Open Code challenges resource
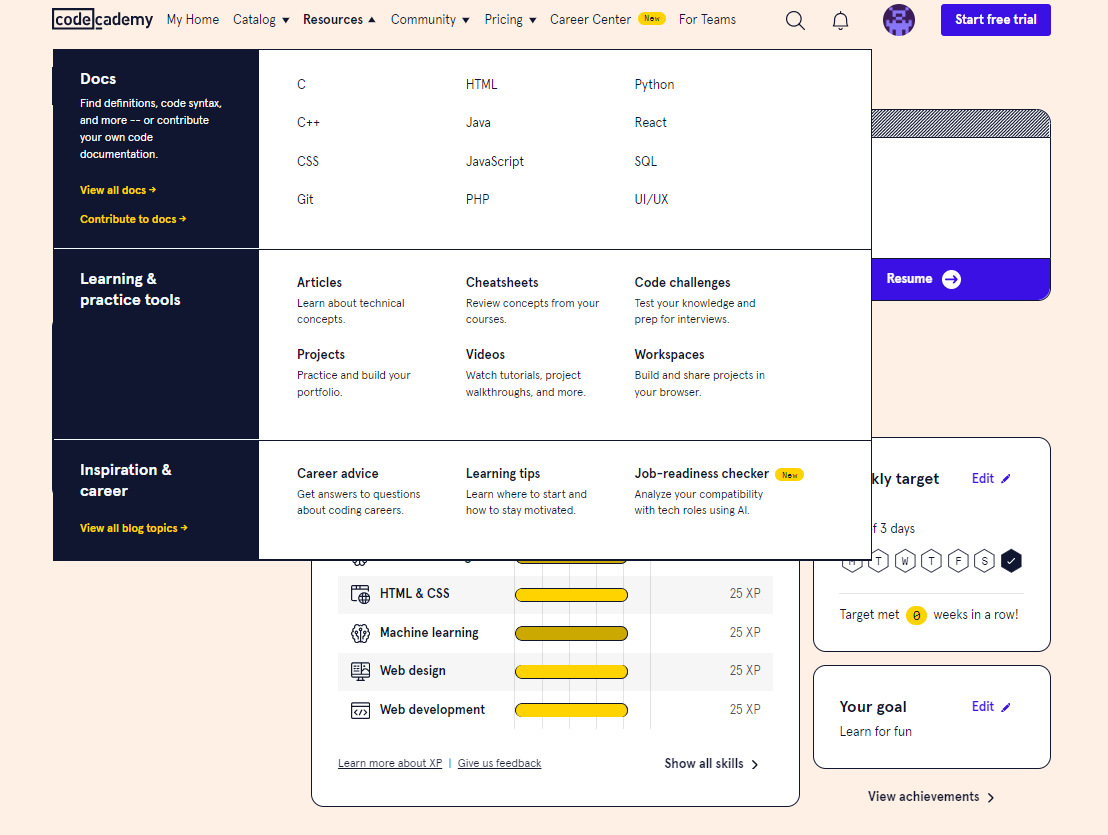 [682, 283]
